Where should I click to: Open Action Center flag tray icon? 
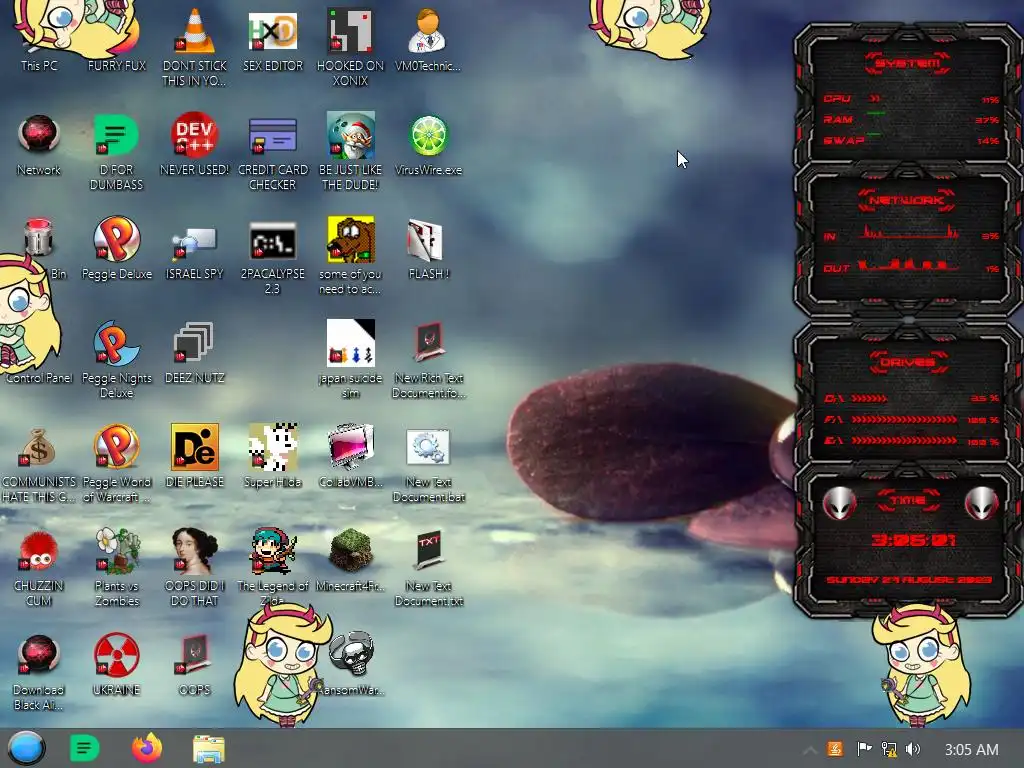(x=864, y=749)
